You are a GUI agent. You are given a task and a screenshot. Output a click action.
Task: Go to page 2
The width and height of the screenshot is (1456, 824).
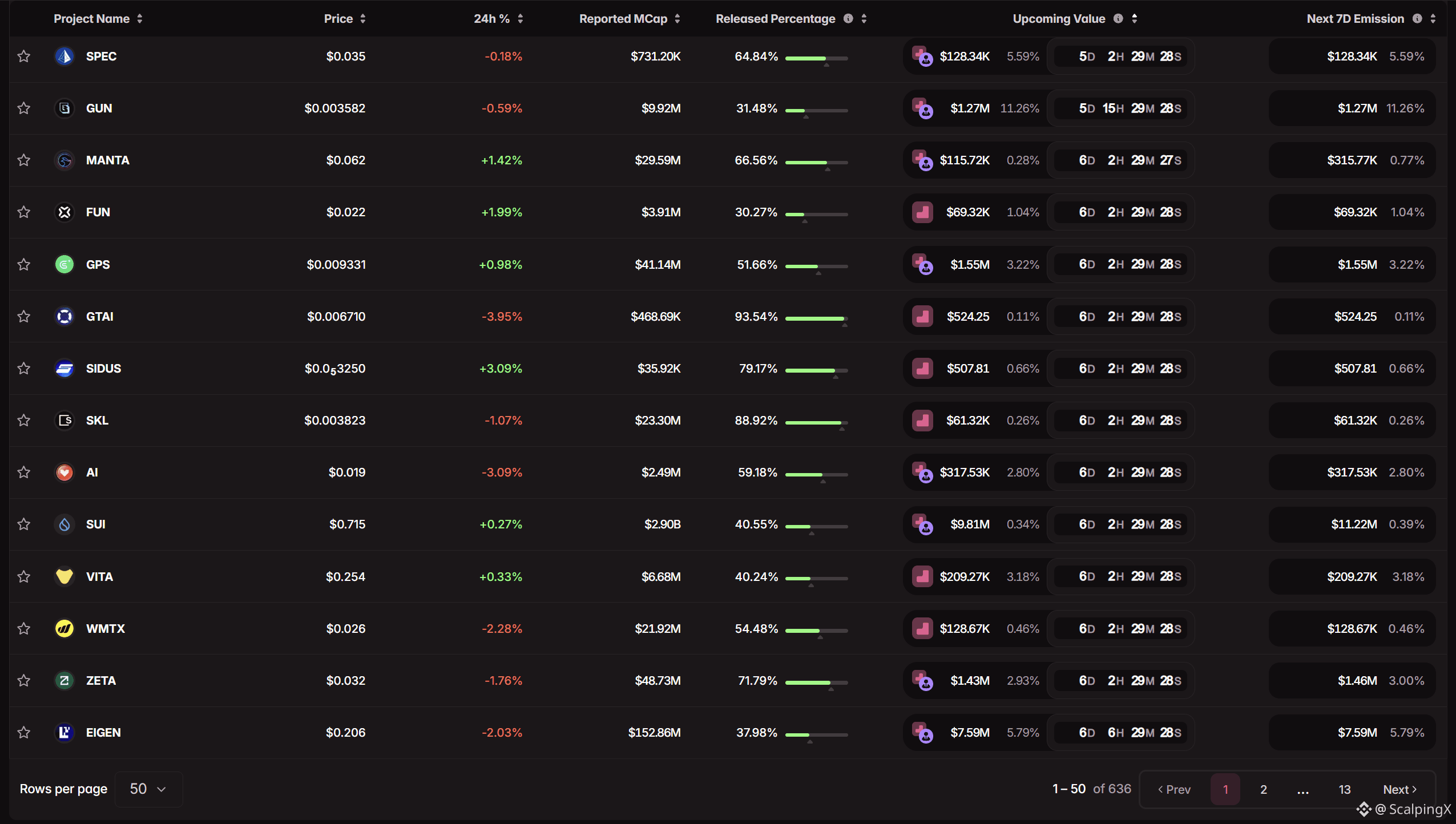point(1264,789)
